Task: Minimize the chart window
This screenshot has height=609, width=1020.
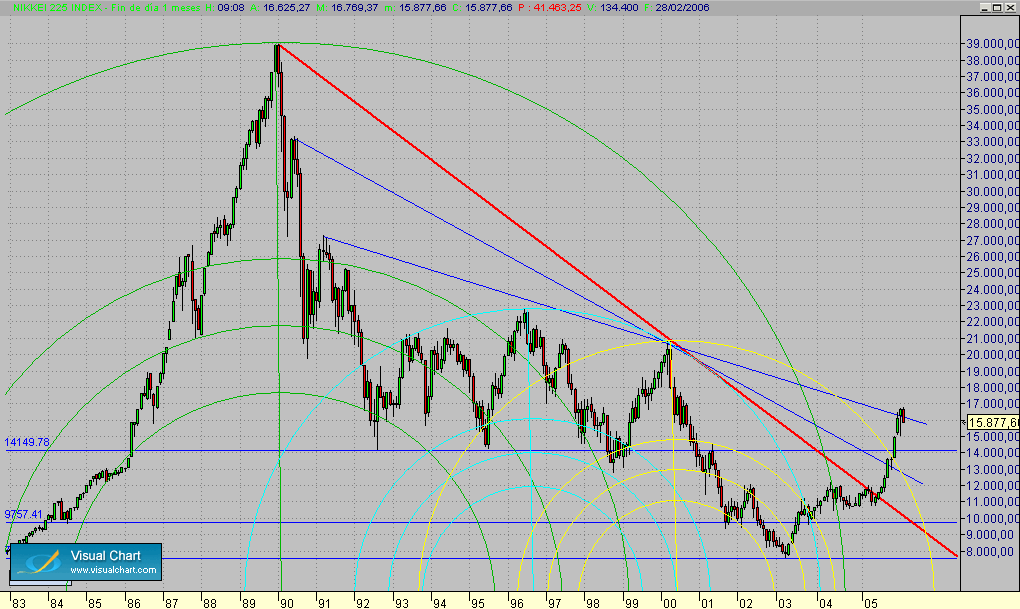Action: point(985,7)
